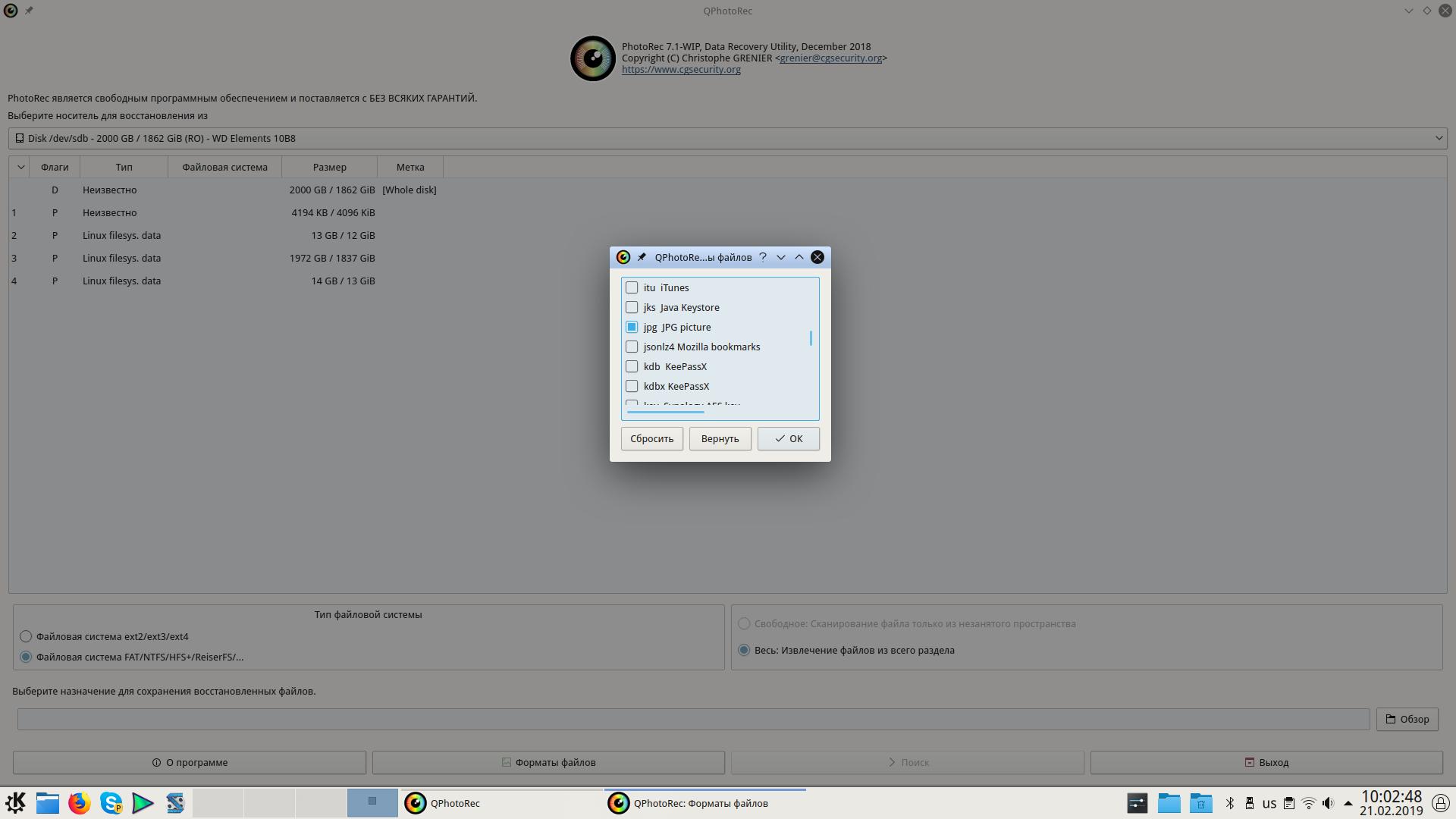Click the pin icon in the file formats dialog
The height and width of the screenshot is (819, 1456).
tap(642, 257)
